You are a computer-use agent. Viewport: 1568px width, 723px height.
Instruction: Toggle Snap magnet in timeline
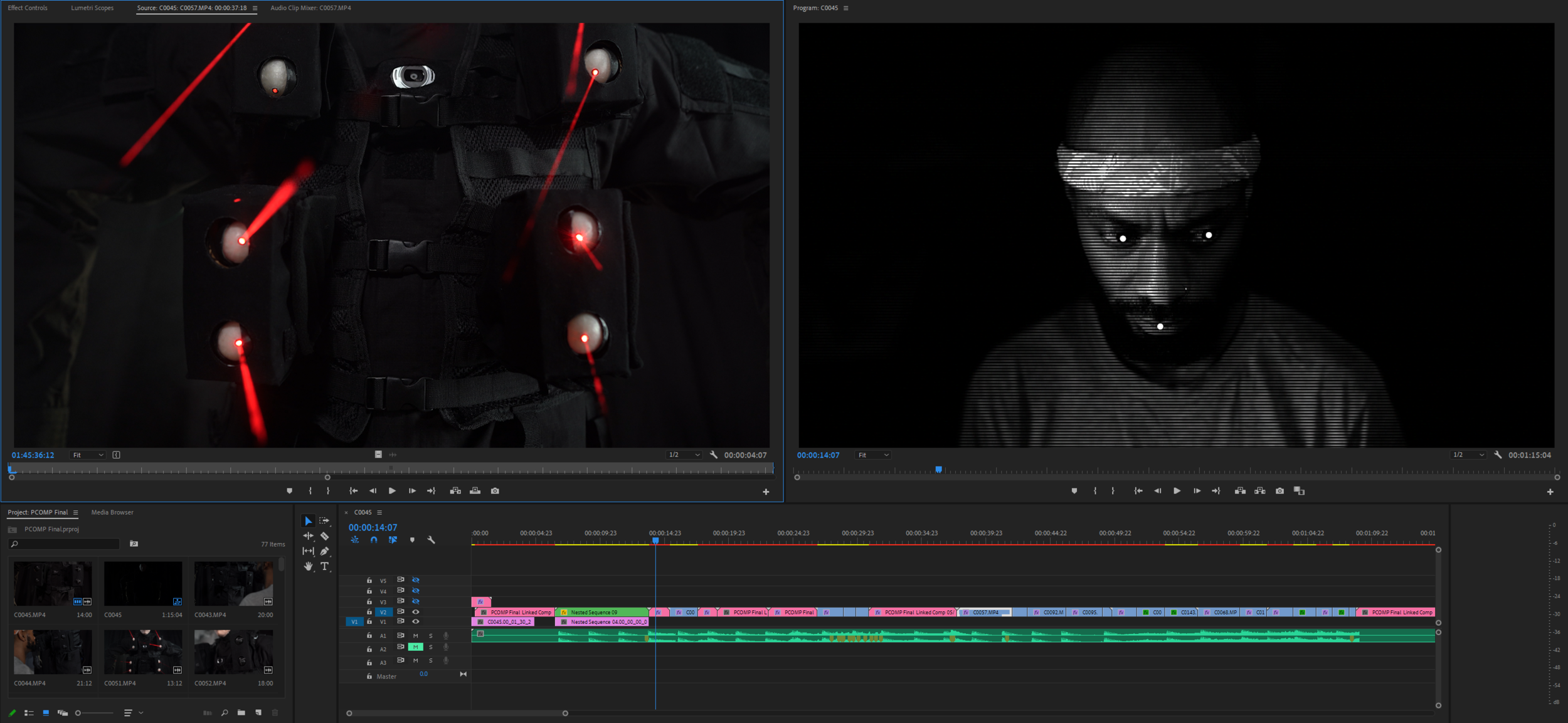374,540
